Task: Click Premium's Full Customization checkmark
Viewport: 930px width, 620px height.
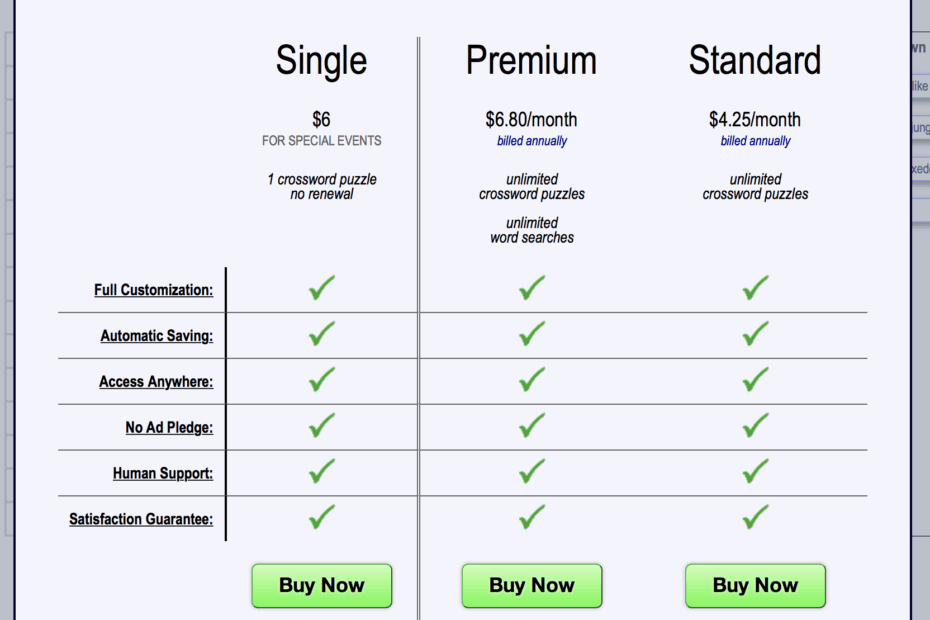Action: pyautogui.click(x=532, y=289)
